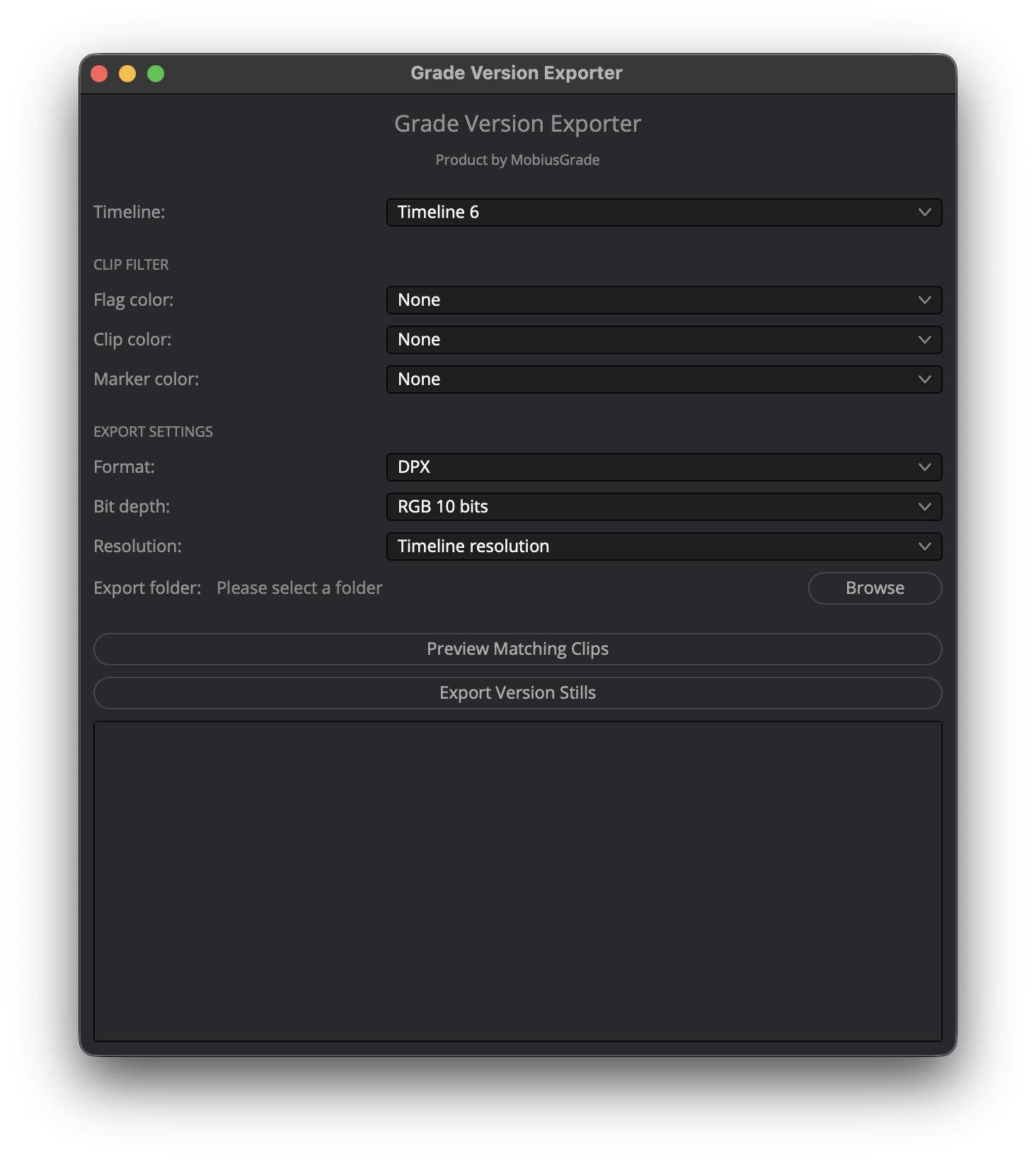Image resolution: width=1036 pixels, height=1161 pixels.
Task: Click Preview Matching Clips
Action: pos(517,649)
